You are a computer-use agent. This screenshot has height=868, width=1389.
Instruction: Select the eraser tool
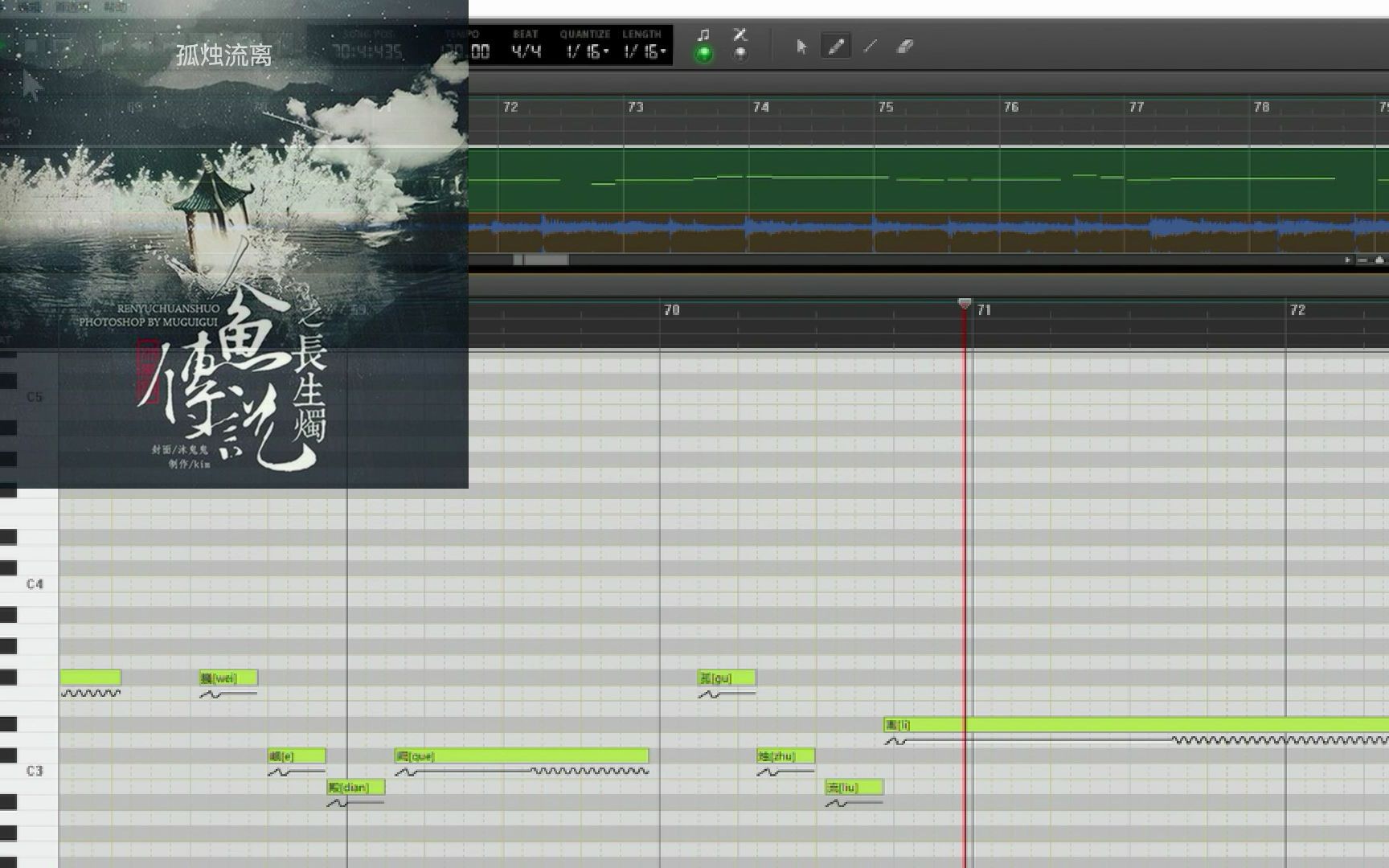(x=906, y=47)
